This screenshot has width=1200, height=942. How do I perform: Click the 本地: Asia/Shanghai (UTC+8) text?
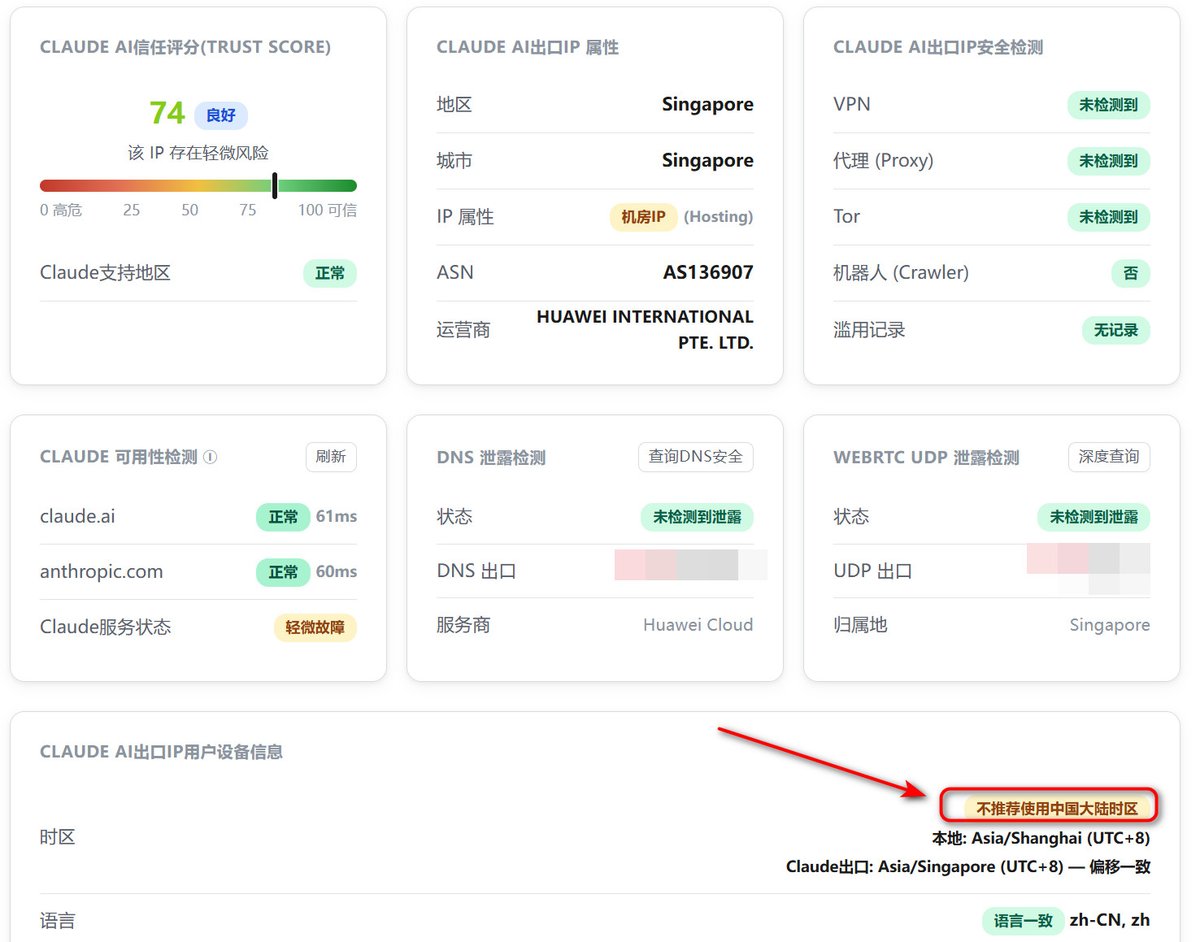pos(1041,839)
